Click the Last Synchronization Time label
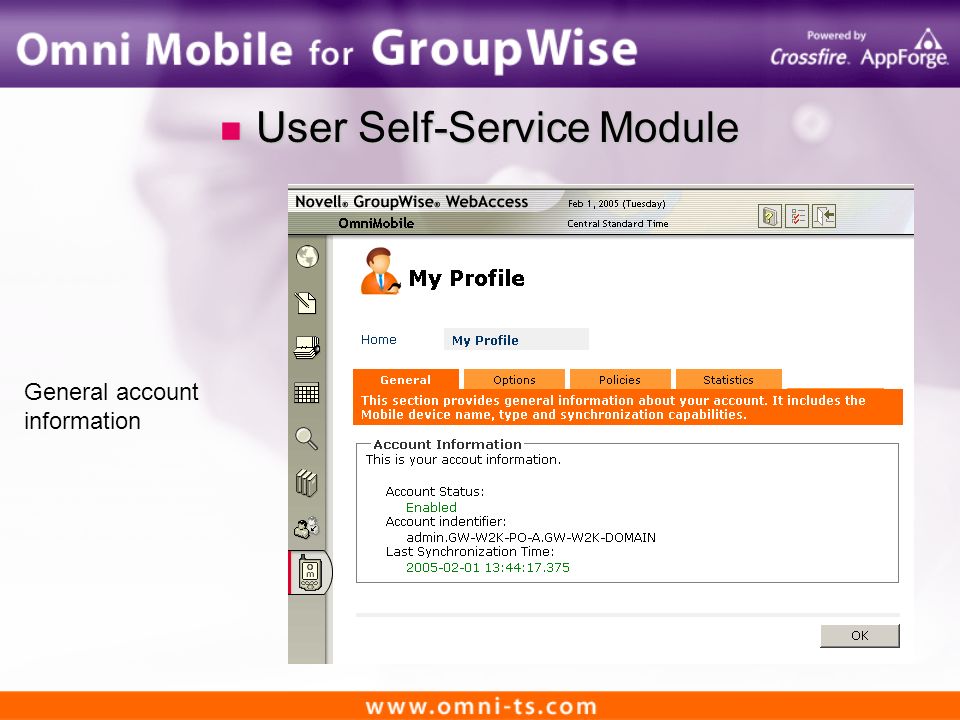This screenshot has height=720, width=960. (x=470, y=552)
